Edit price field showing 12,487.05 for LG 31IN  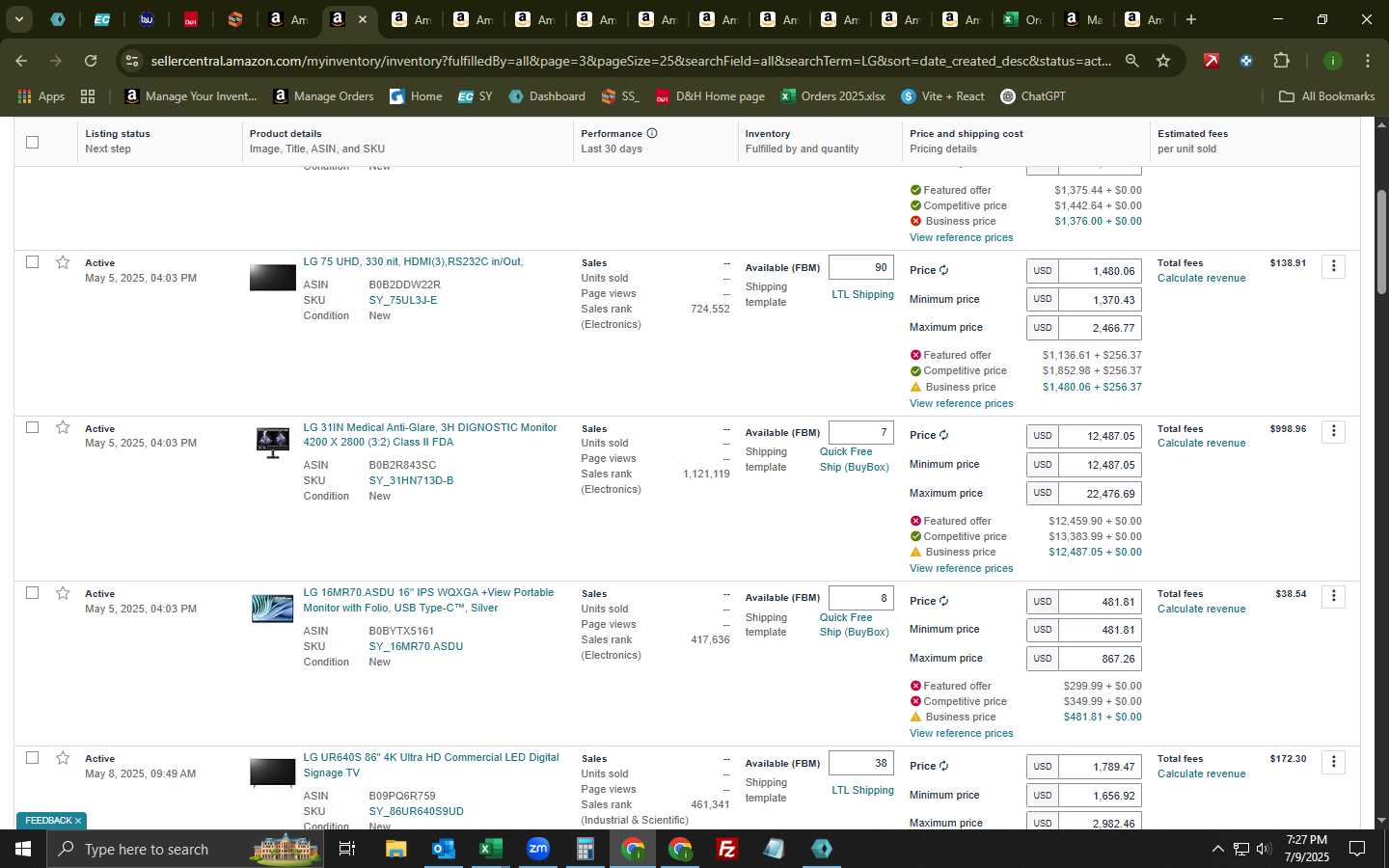coord(1100,436)
